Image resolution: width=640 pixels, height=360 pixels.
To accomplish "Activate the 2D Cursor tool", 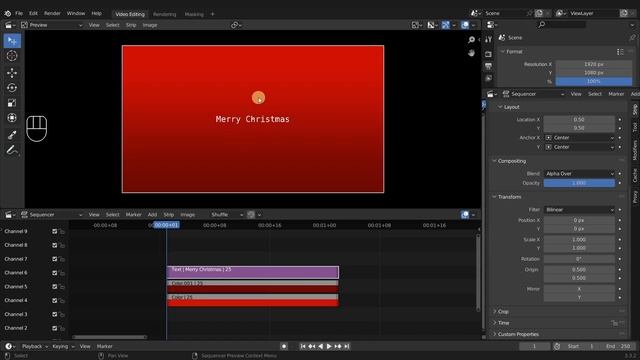I will (x=12, y=56).
